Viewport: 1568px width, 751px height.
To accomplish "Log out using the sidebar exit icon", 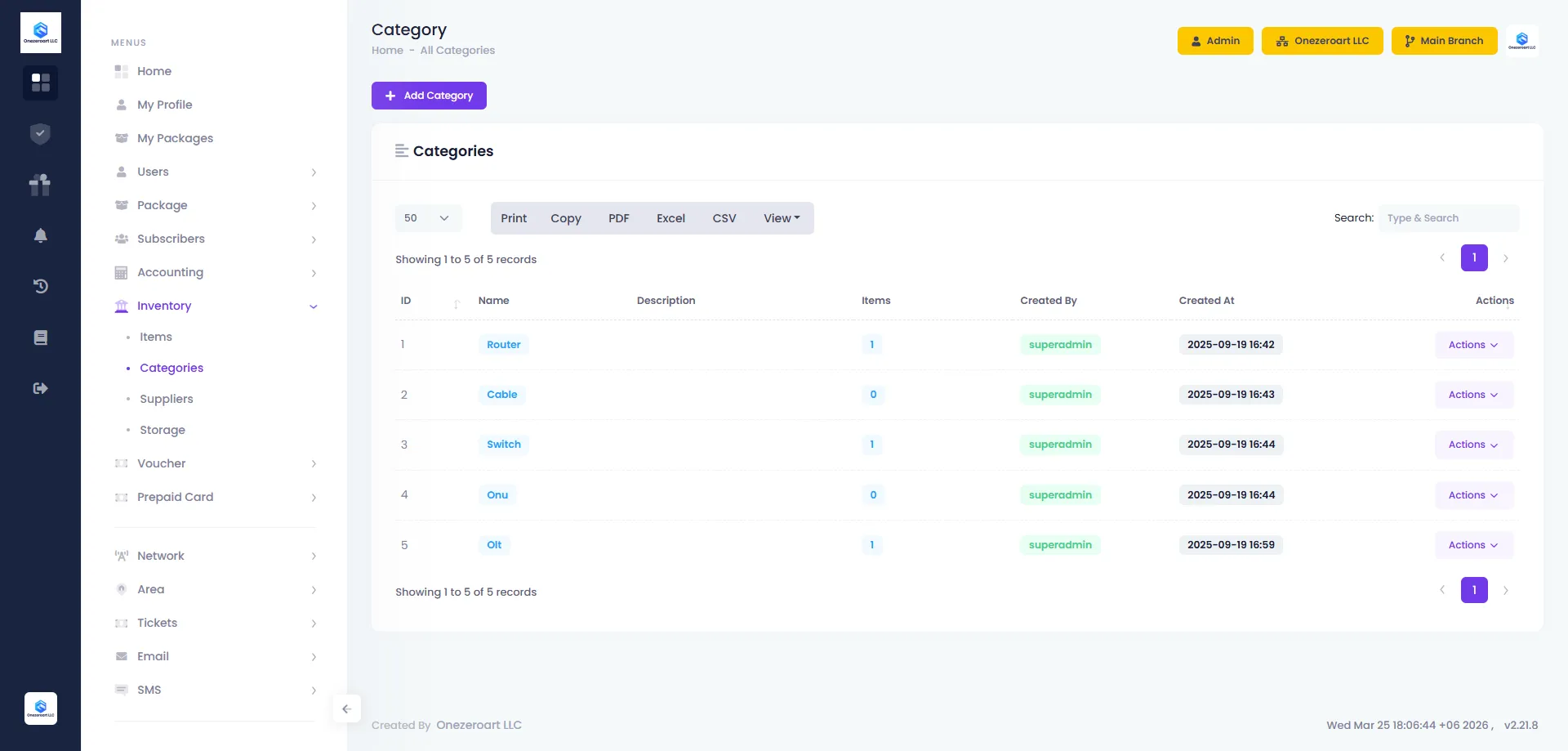I will pyautogui.click(x=40, y=388).
